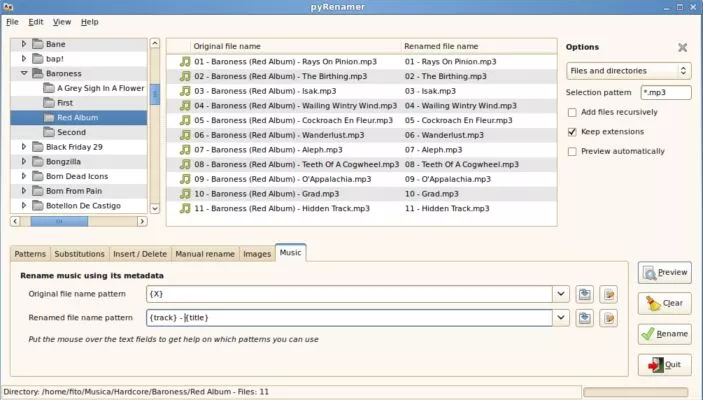Image resolution: width=703 pixels, height=400 pixels.
Task: Expand the Bongzilla folder
Action: (24, 161)
